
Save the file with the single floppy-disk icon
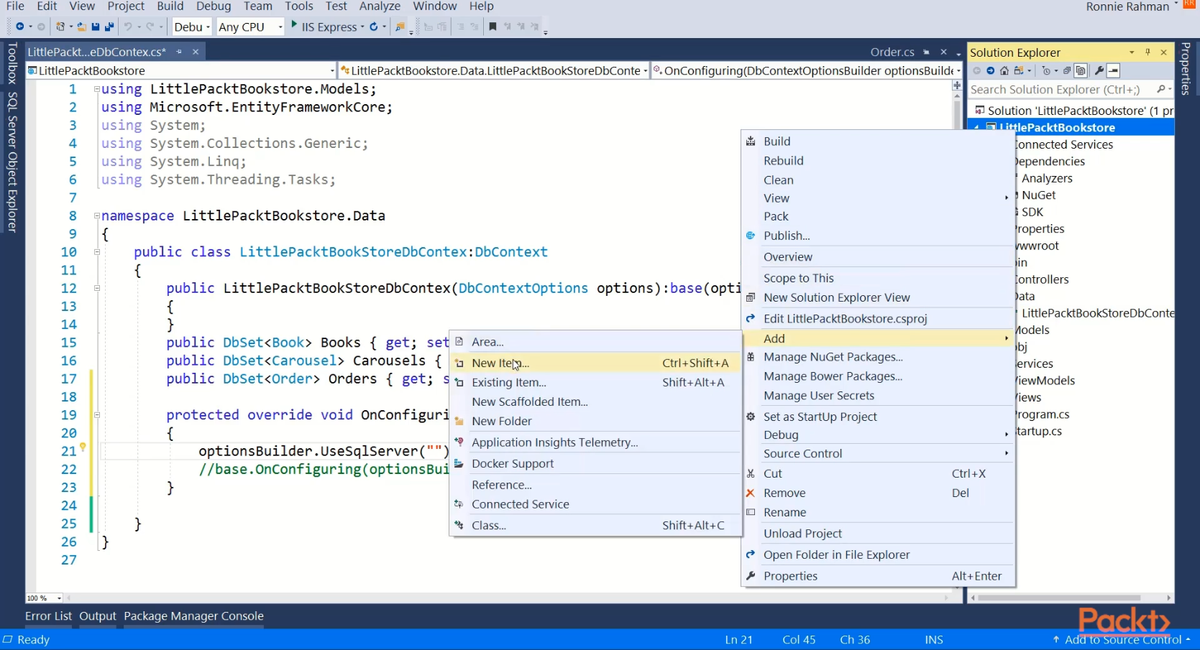tap(95, 27)
